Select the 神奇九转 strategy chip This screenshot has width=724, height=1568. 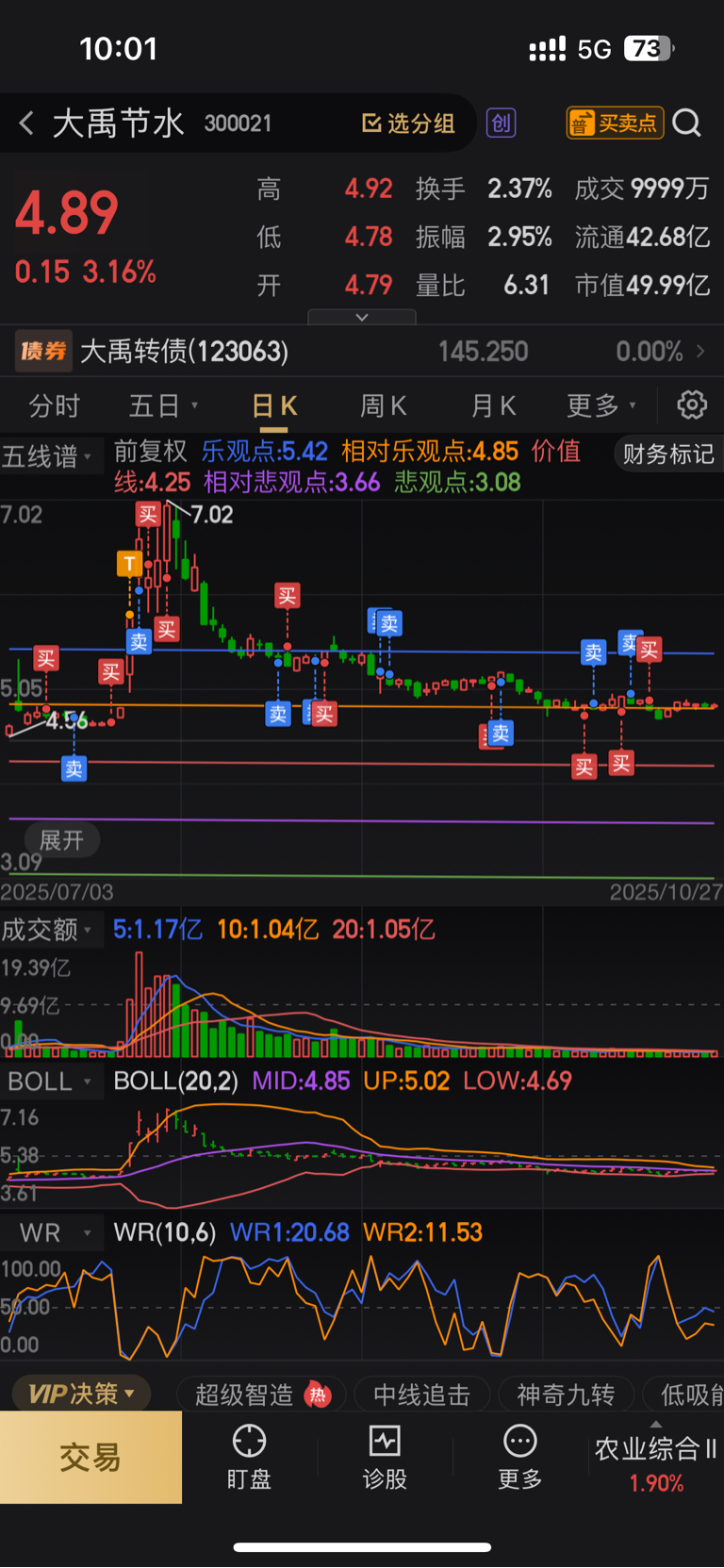click(x=566, y=1395)
